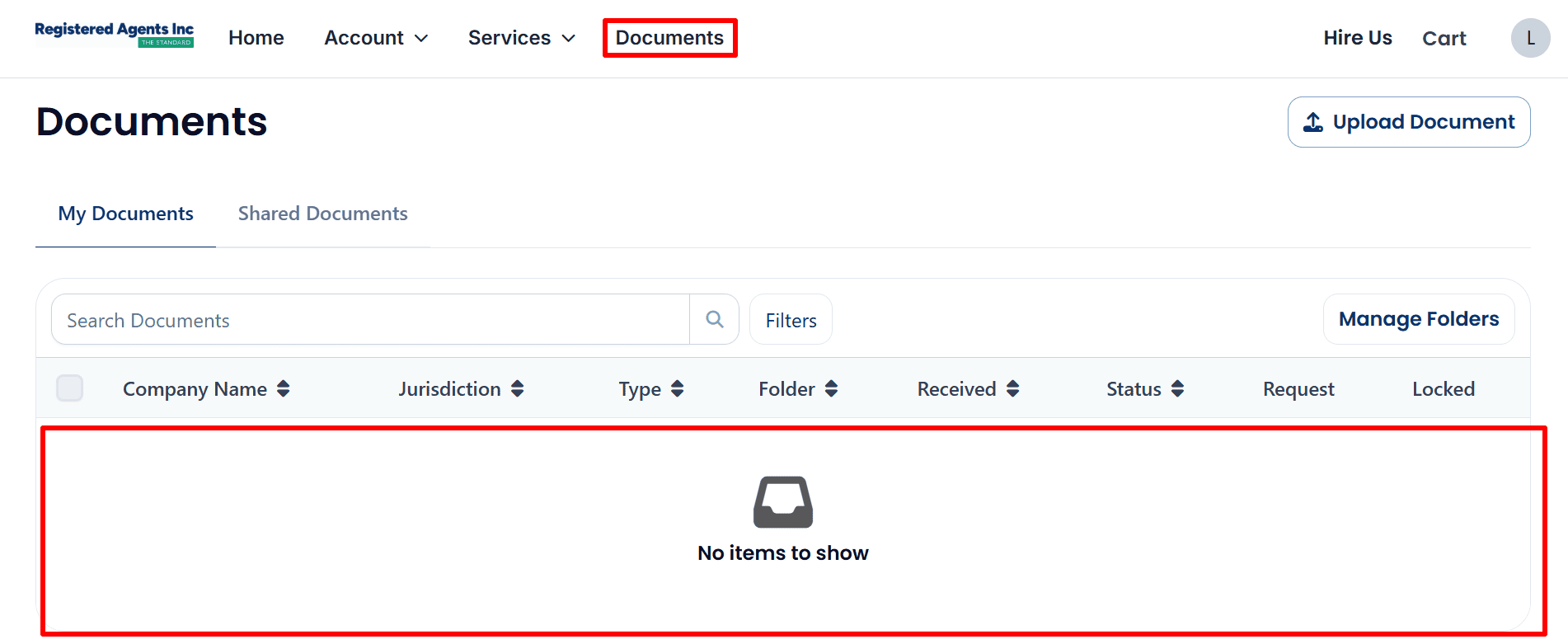Open the Filters options
The height and width of the screenshot is (644, 1568).
(x=791, y=320)
